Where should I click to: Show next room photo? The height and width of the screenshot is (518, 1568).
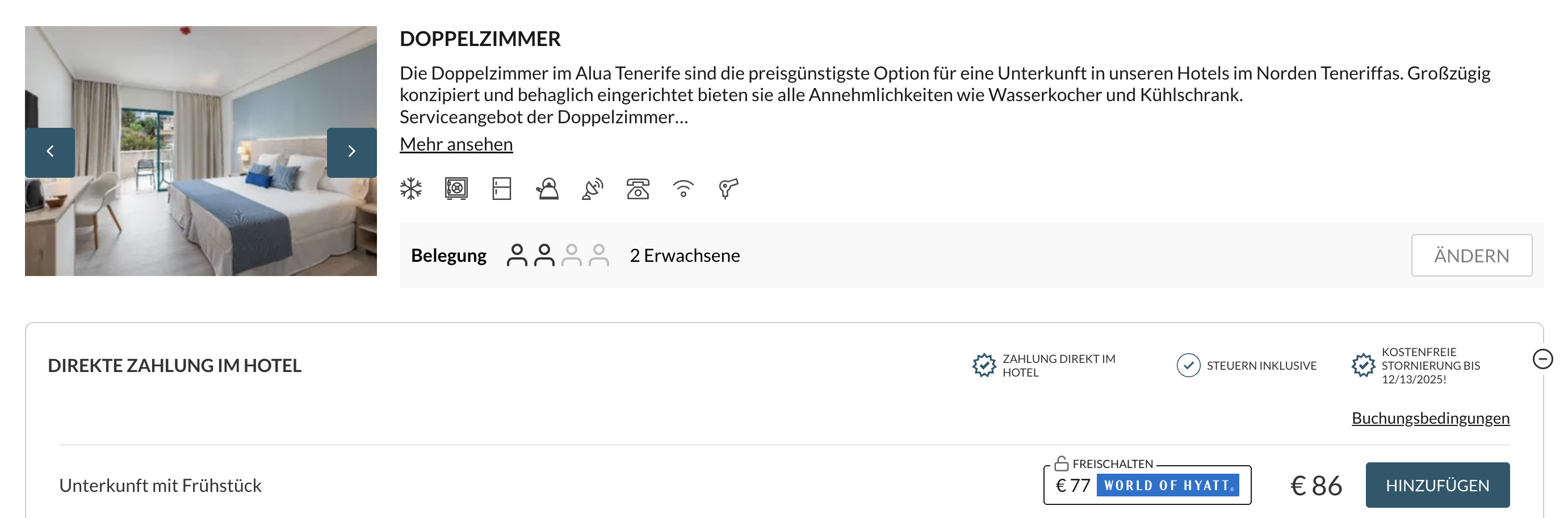coord(351,152)
